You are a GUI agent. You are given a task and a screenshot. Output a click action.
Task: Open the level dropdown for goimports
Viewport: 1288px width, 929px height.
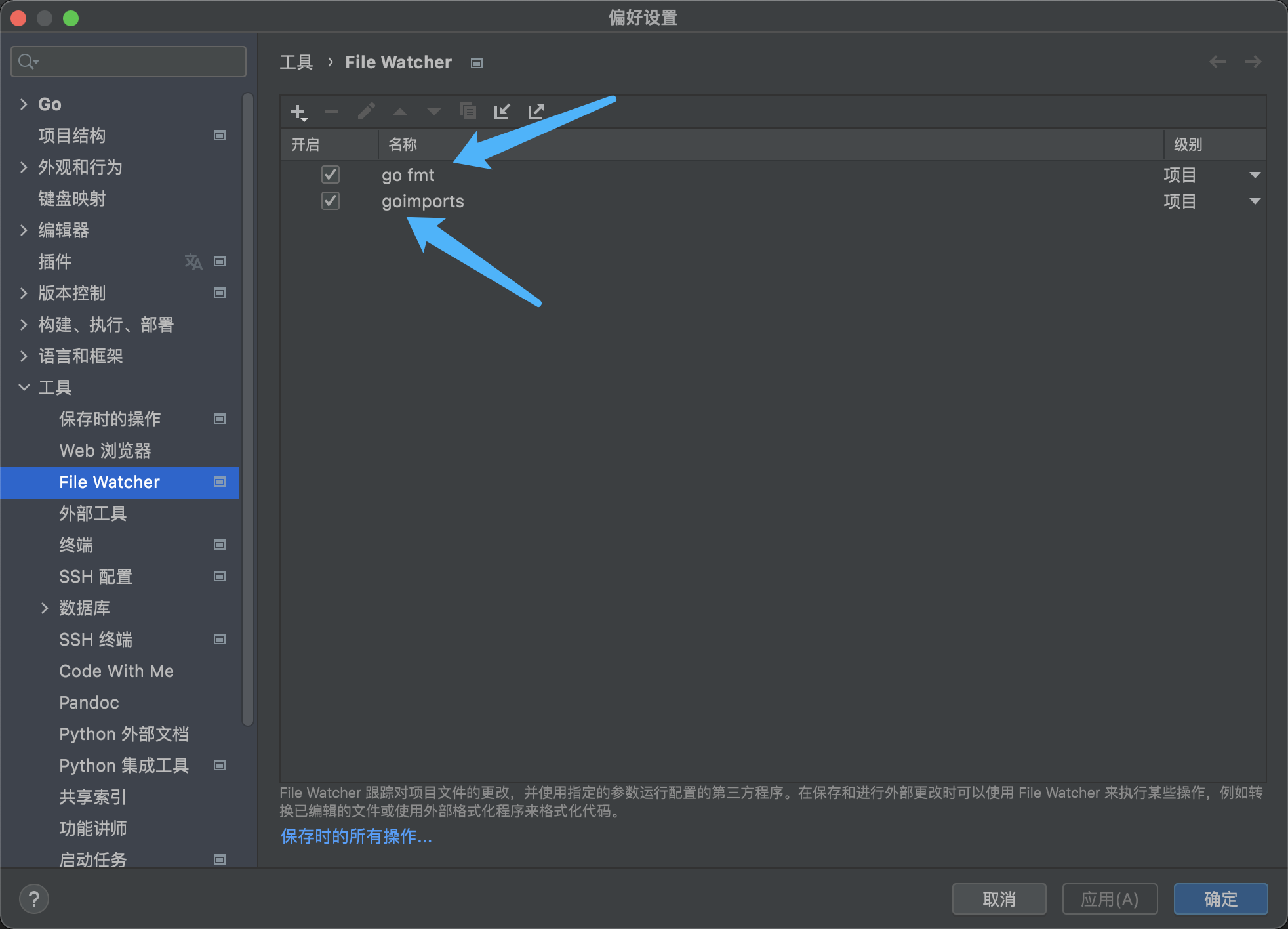pos(1255,201)
